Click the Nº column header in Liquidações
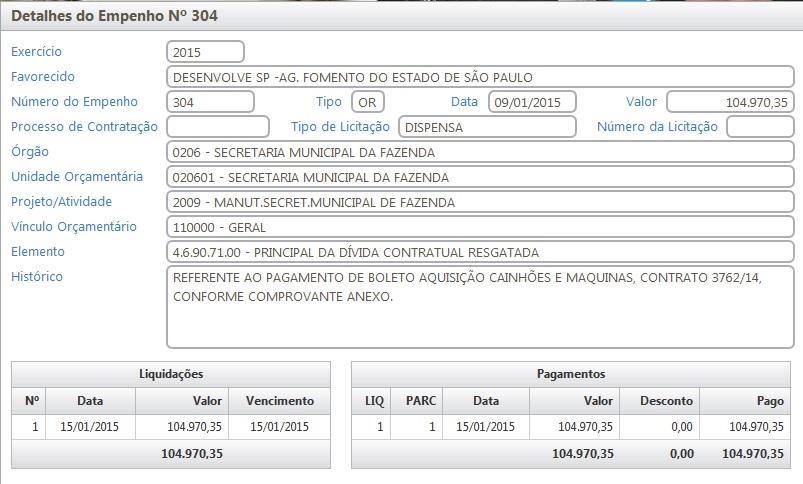This screenshot has height=484, width=803. 29,401
